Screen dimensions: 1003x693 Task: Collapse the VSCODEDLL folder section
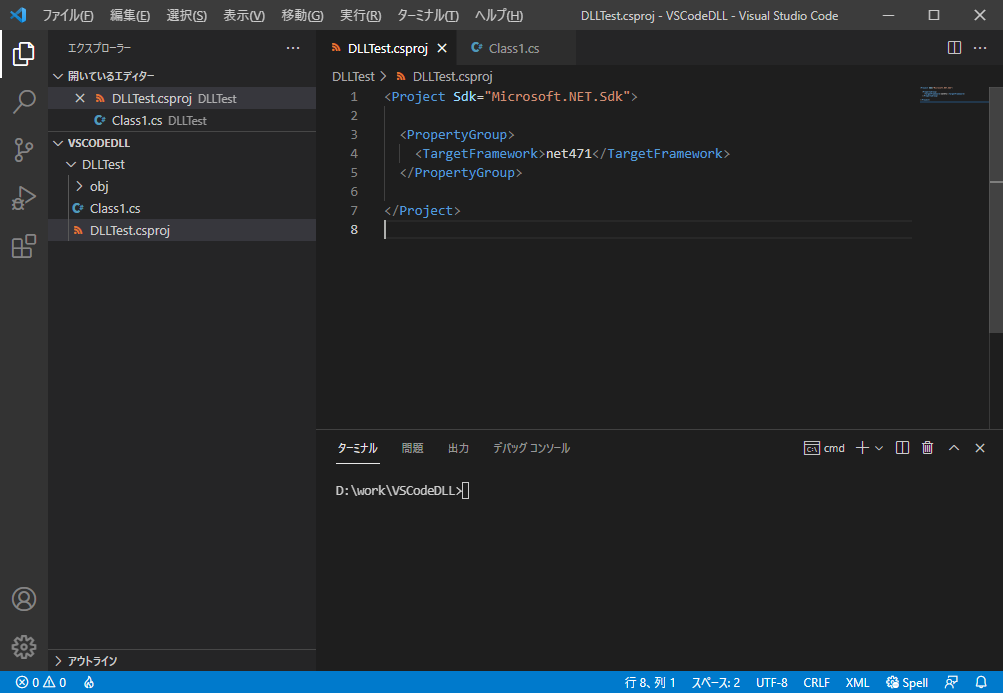tap(182, 143)
